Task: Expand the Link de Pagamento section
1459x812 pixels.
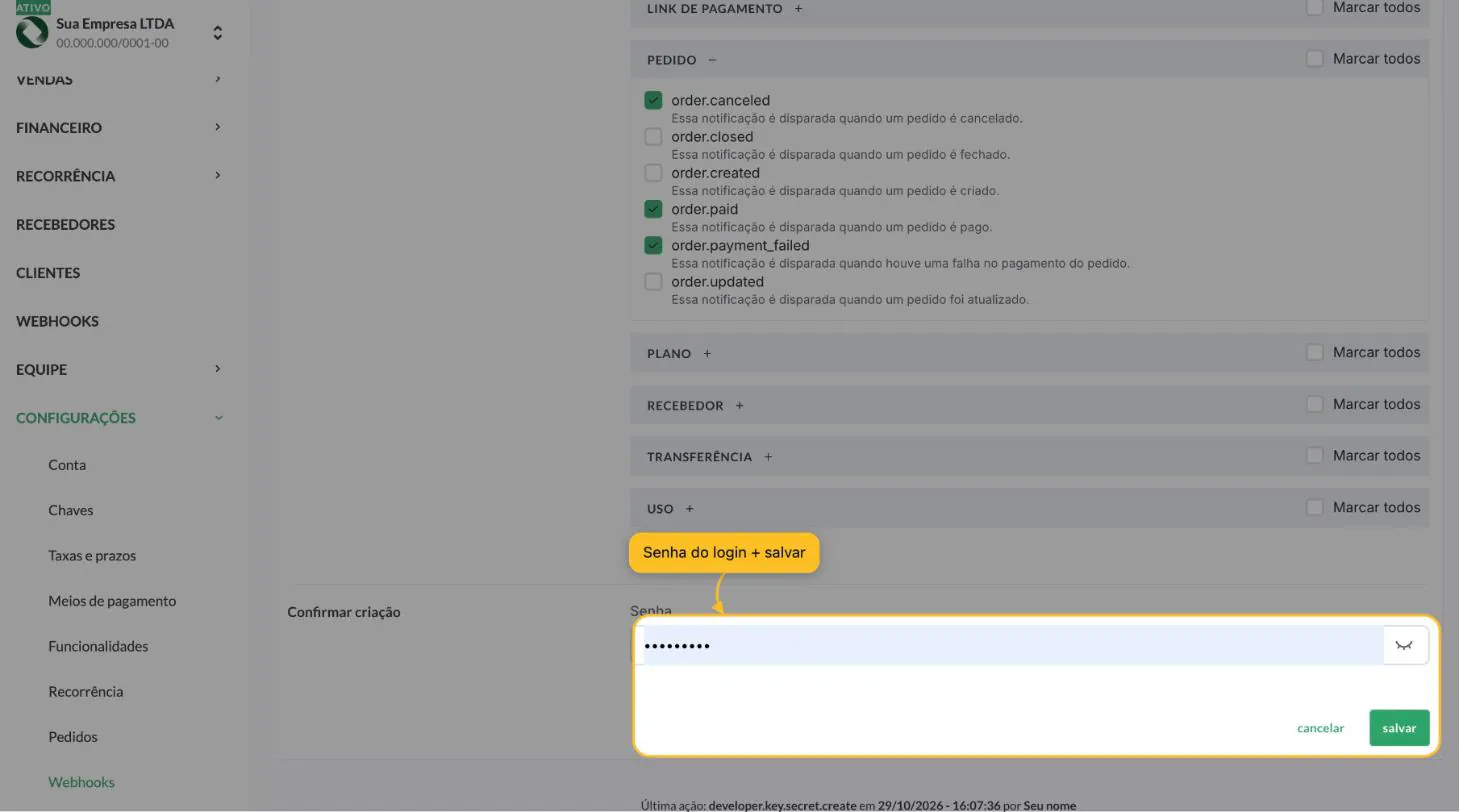Action: [x=798, y=8]
